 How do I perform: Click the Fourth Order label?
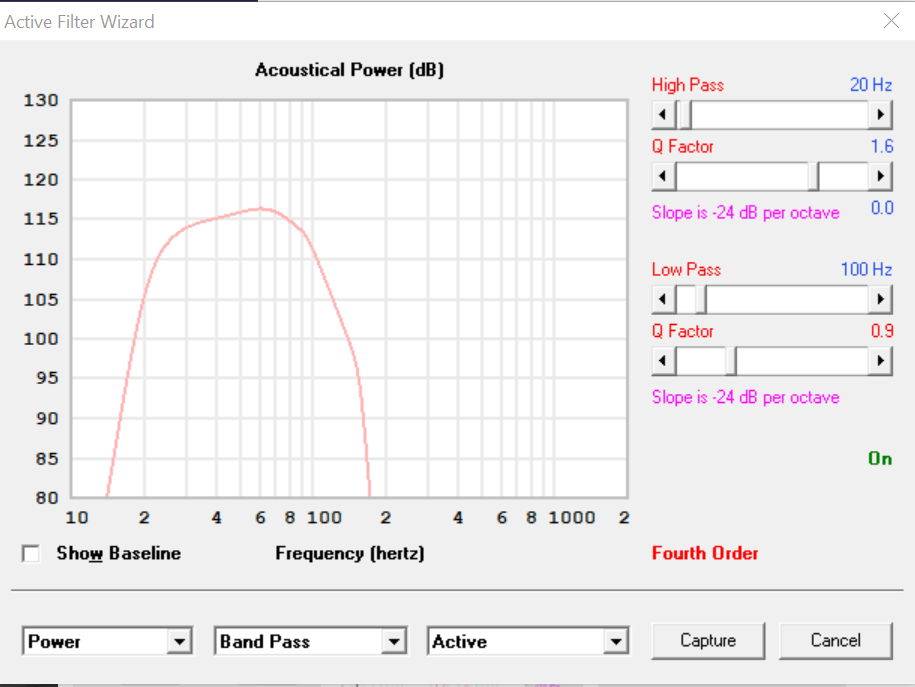[x=705, y=553]
